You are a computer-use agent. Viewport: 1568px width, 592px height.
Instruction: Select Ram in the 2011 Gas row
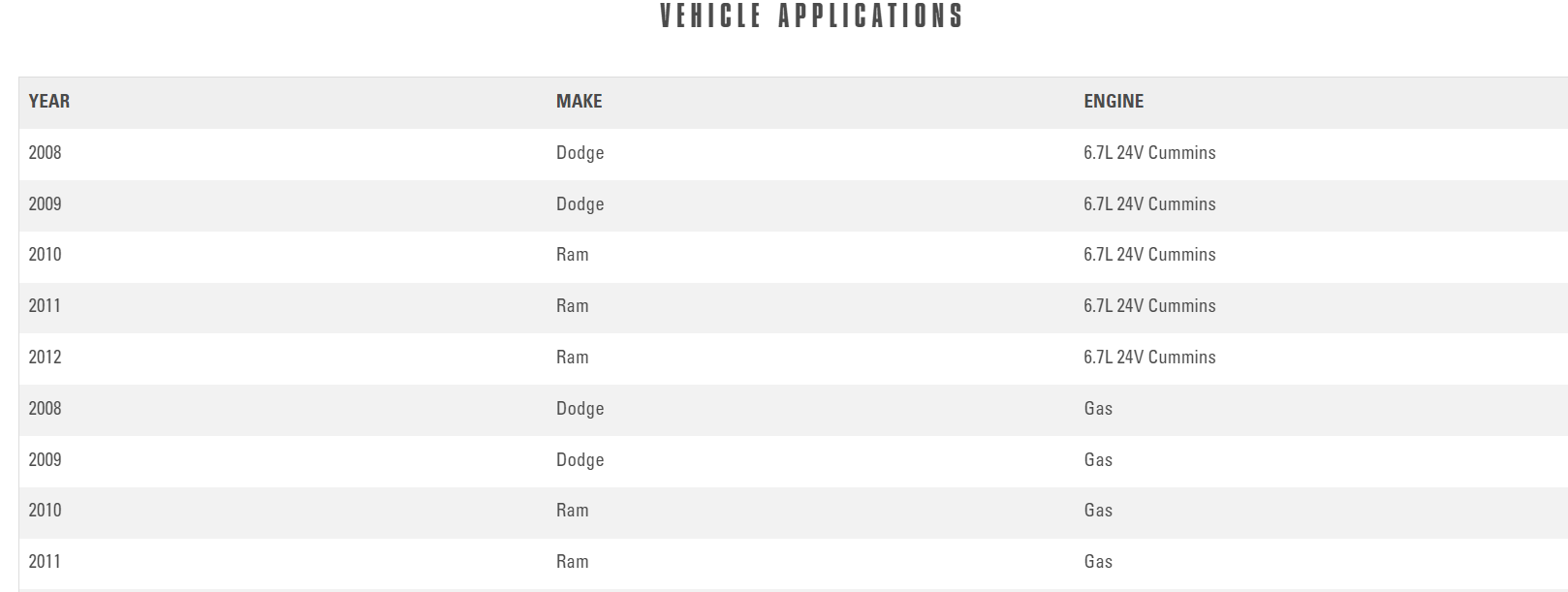[572, 562]
